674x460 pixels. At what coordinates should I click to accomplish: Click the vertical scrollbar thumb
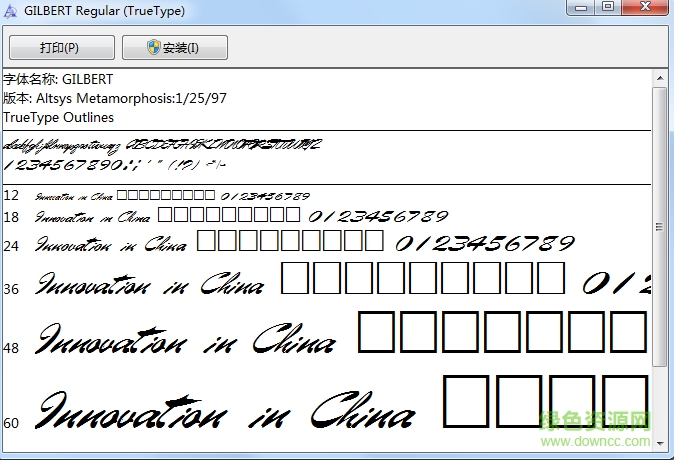point(660,227)
